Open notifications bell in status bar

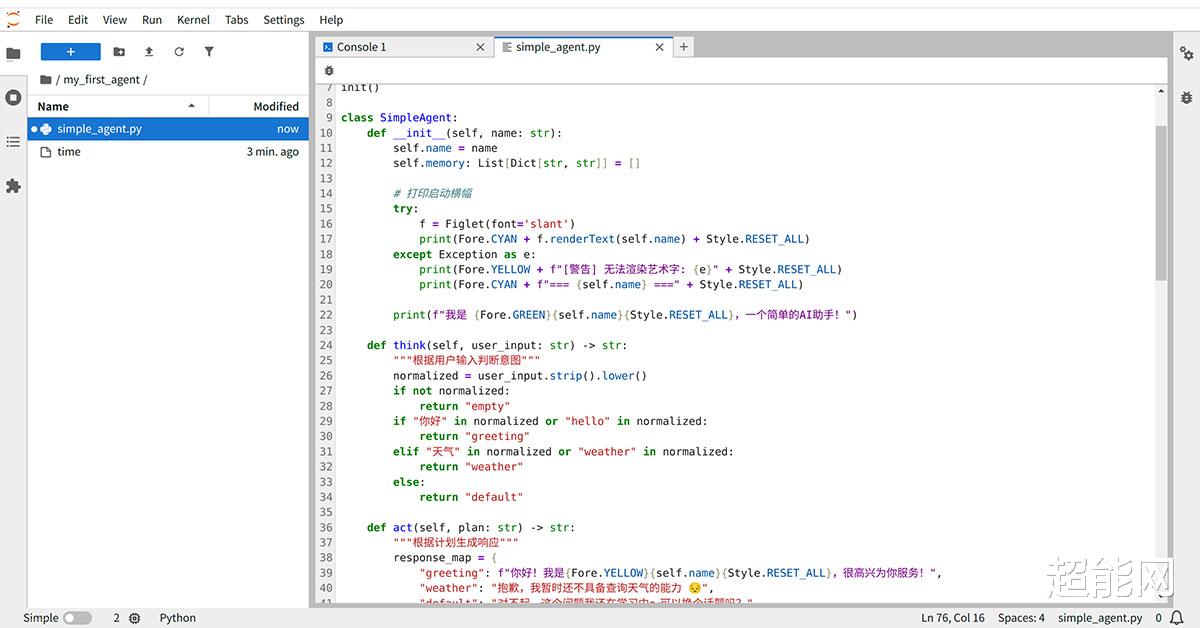pos(1177,618)
